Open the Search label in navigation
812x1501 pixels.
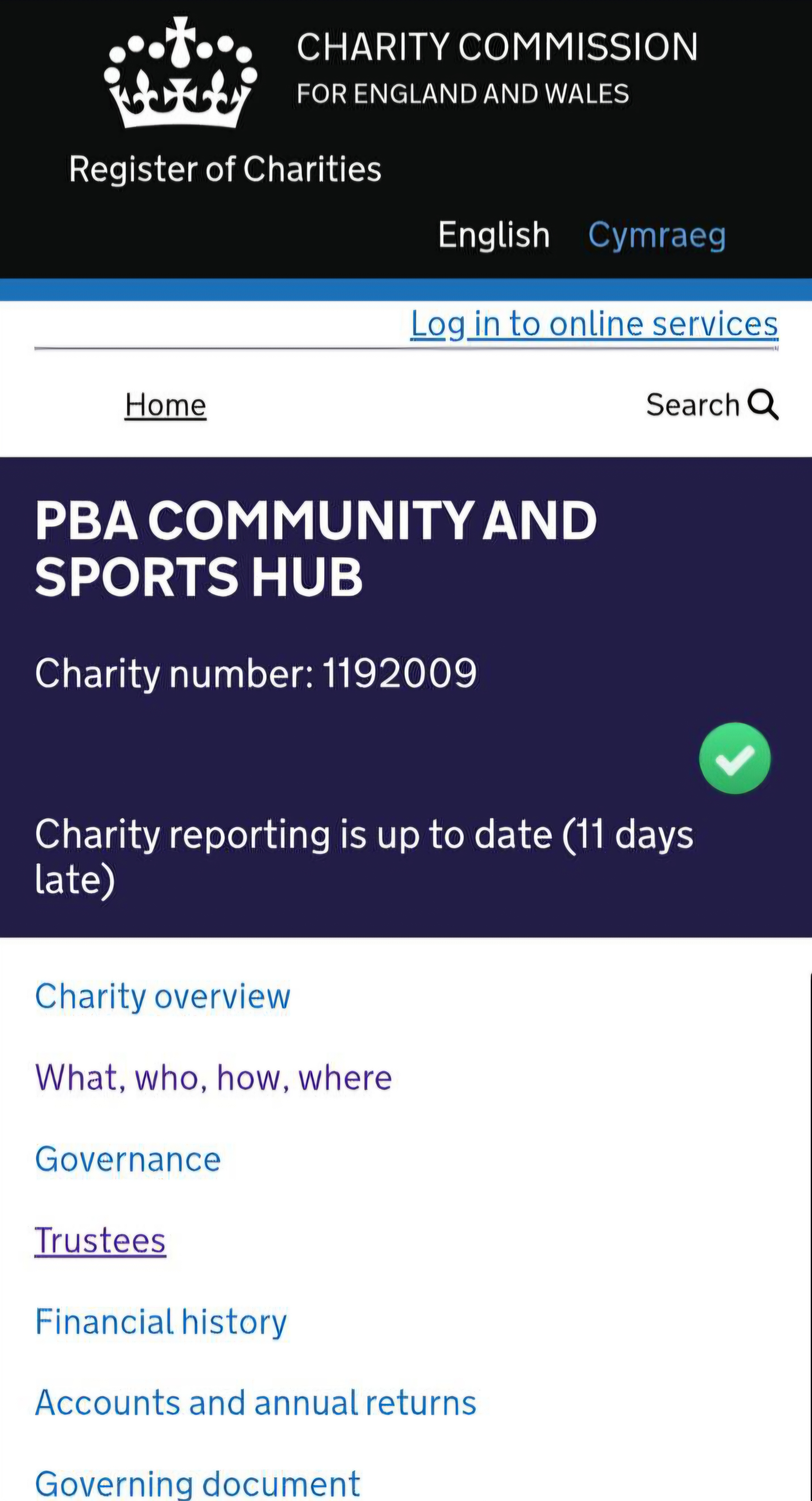pos(693,405)
